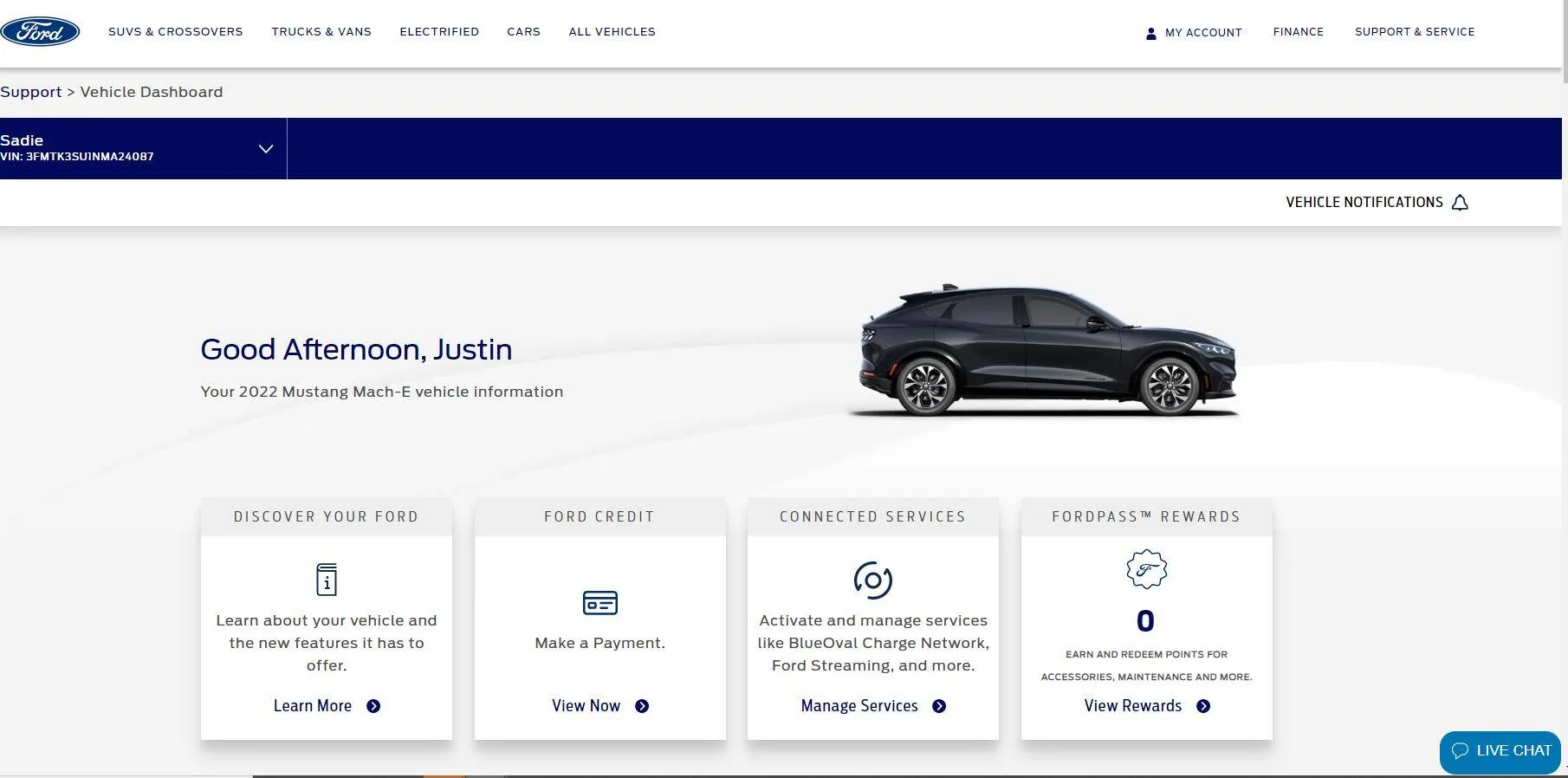This screenshot has width=1568, height=778.
Task: Click Make a Payment text
Action: (600, 643)
